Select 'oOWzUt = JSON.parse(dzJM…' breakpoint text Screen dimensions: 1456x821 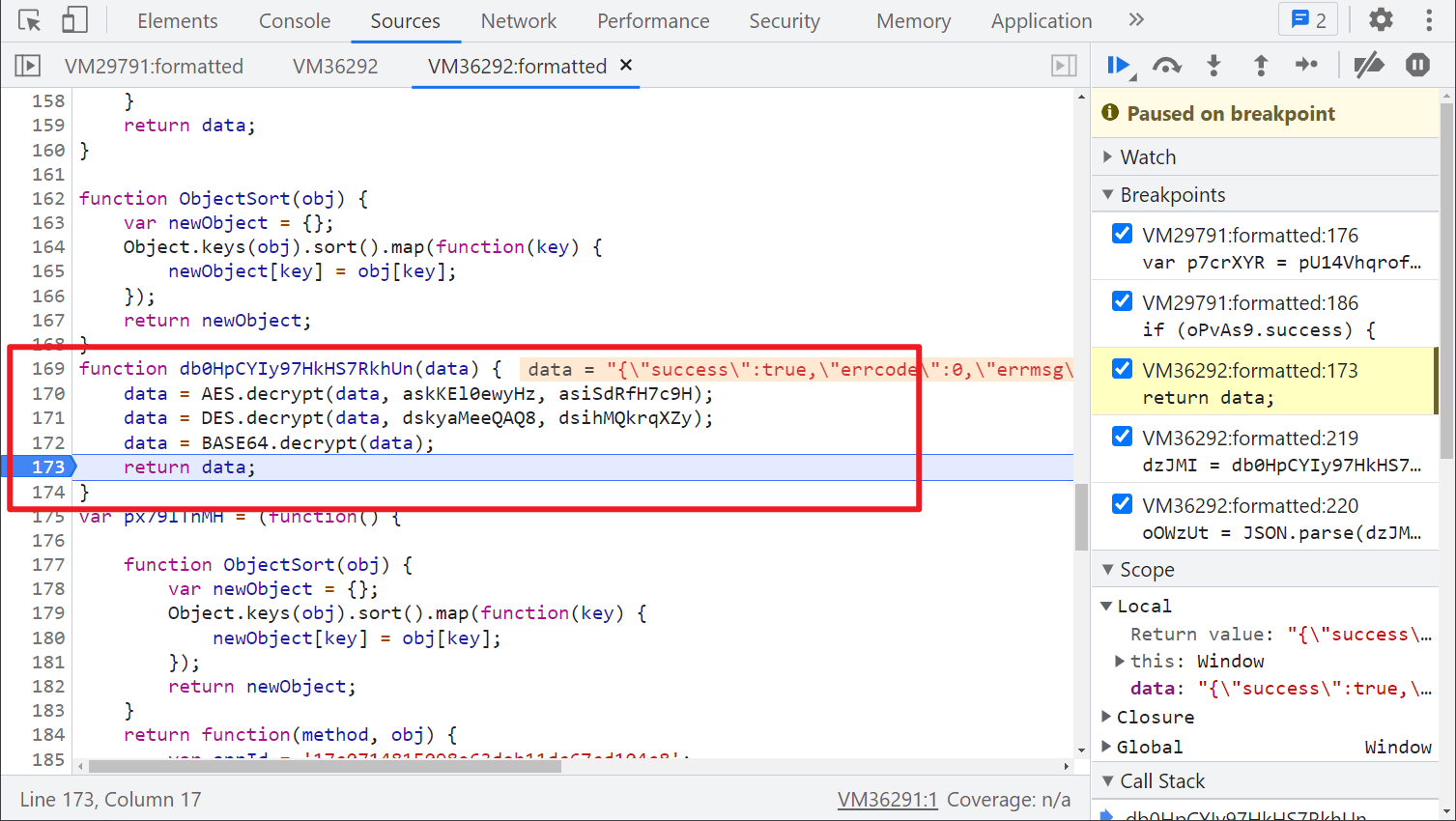click(x=1282, y=532)
